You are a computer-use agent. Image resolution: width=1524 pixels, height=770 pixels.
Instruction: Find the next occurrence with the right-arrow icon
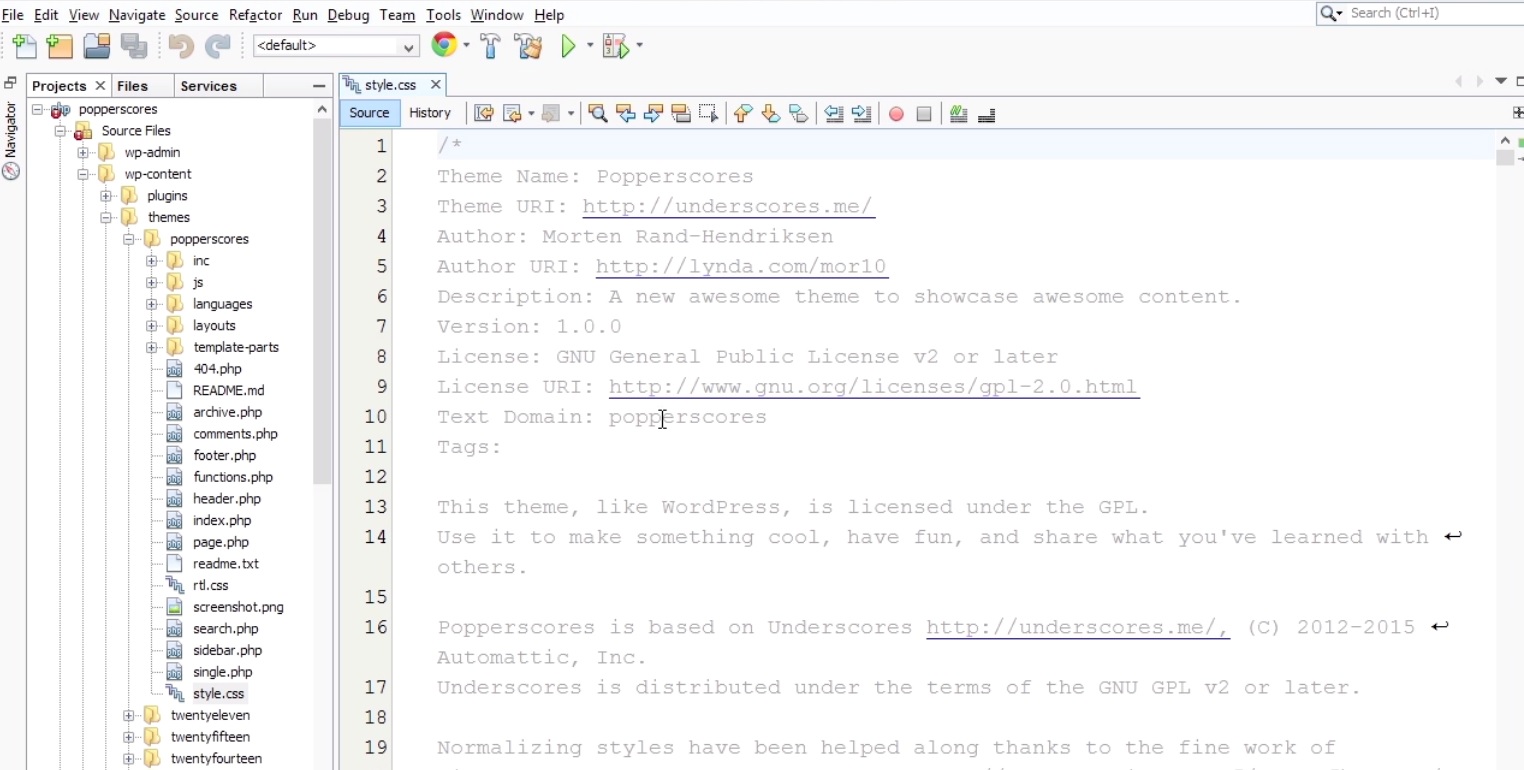[654, 114]
